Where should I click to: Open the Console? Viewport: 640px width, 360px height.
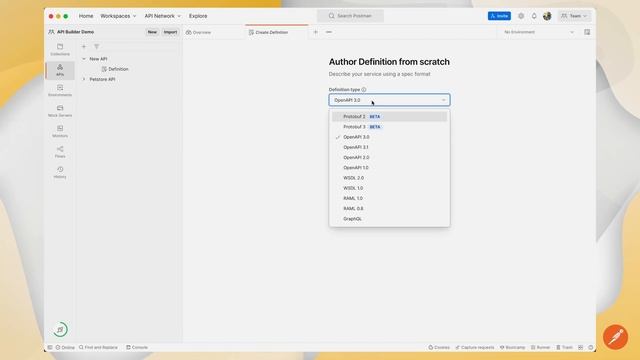tap(137, 347)
